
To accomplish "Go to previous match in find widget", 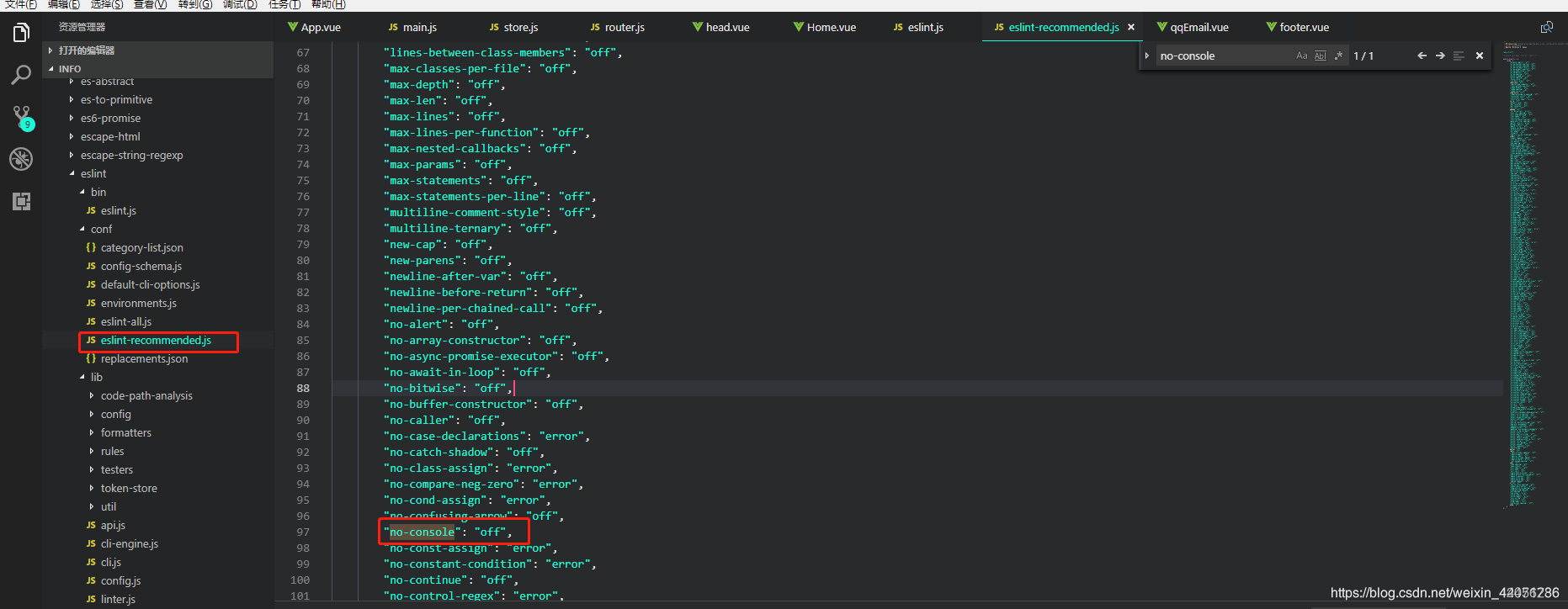I will [1422, 56].
